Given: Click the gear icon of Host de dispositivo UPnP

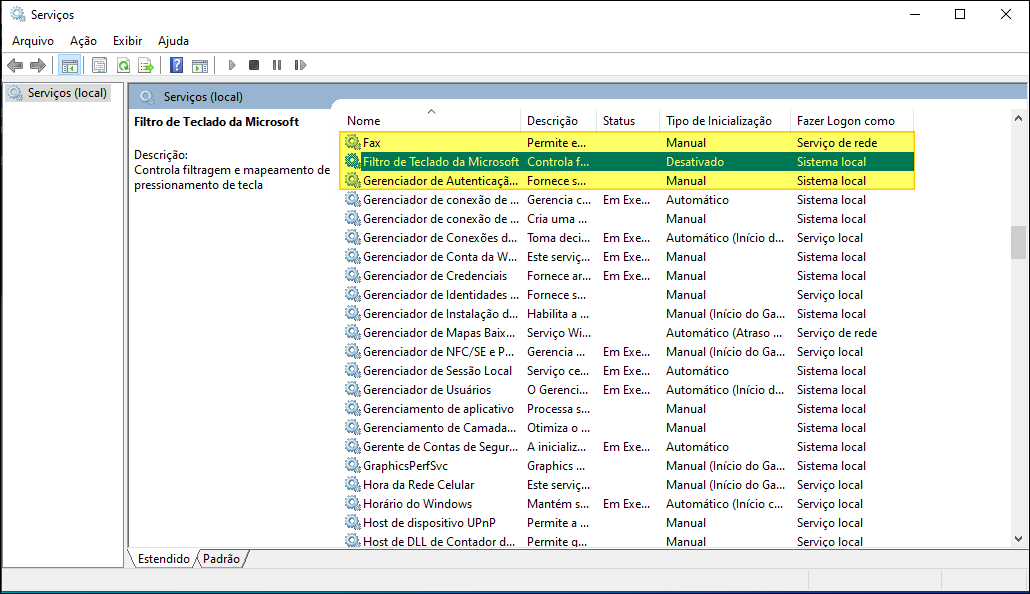Looking at the screenshot, I should click(x=353, y=522).
